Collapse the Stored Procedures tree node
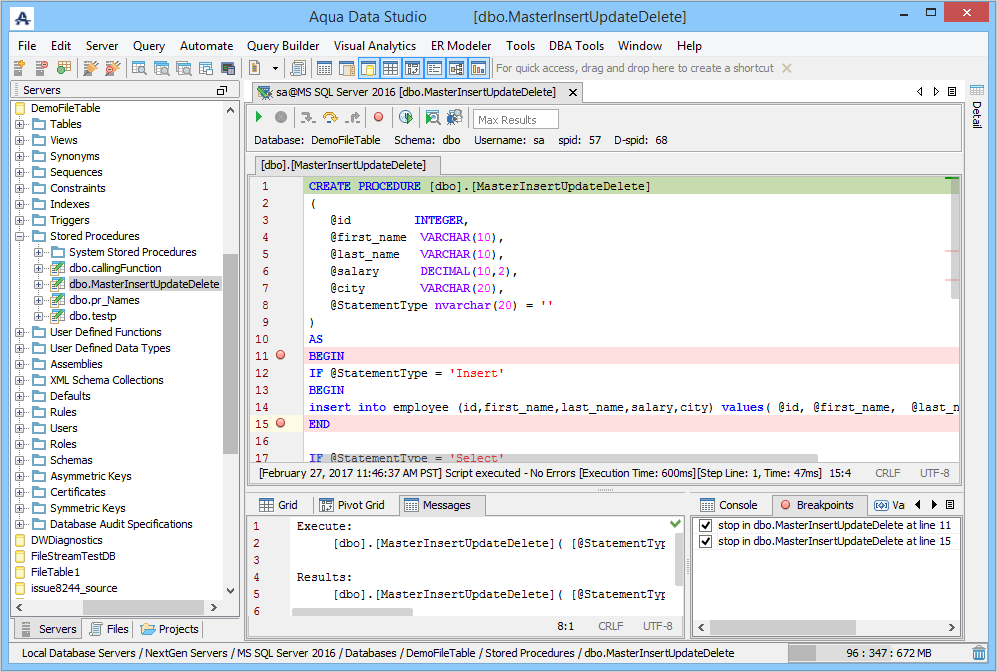Screen dimensions: 997x672 point(19,236)
